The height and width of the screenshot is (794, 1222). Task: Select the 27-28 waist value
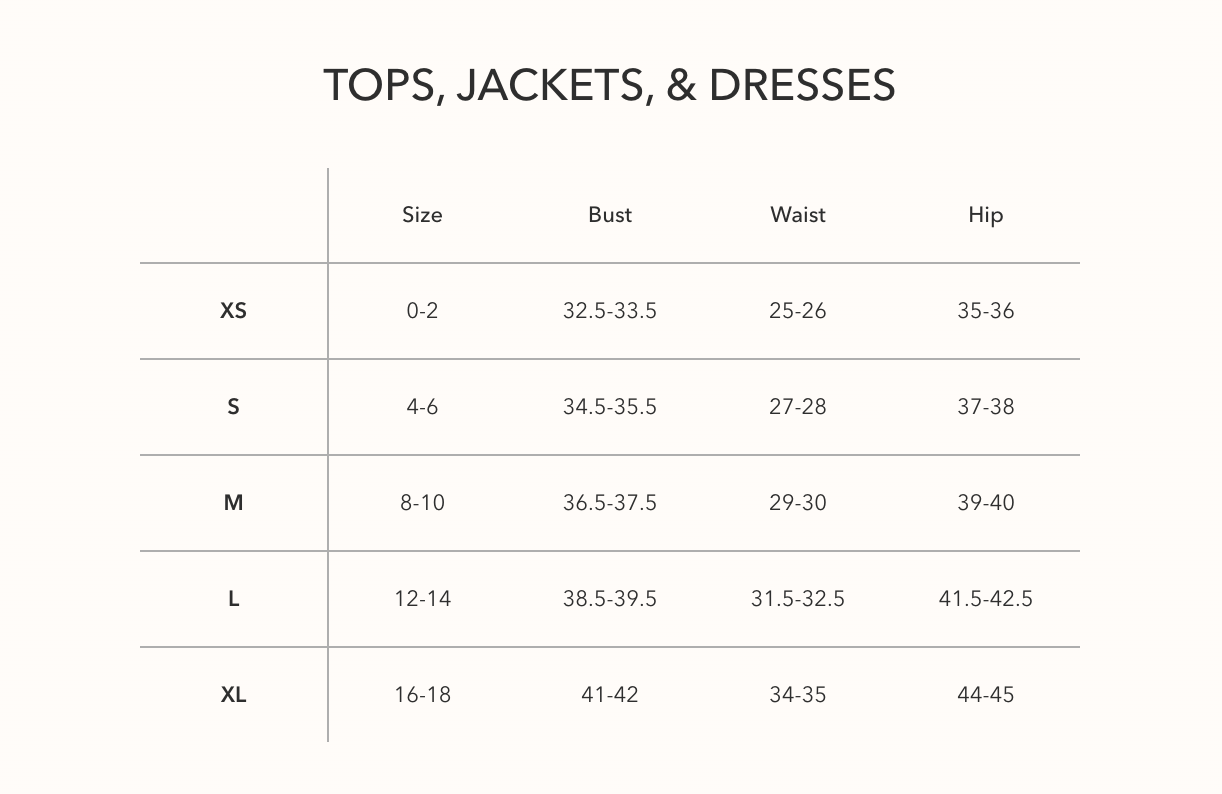pos(798,407)
